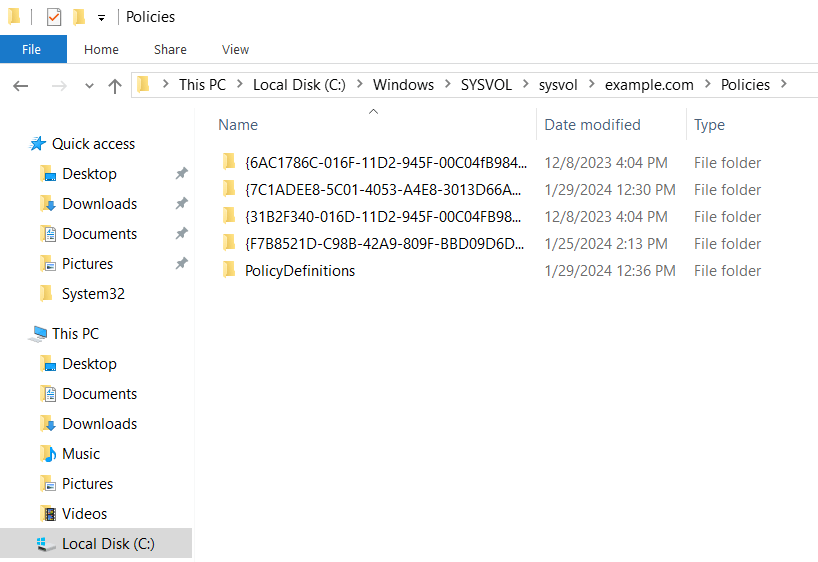The image size is (818, 562).
Task: Open the File menu
Action: [x=32, y=49]
